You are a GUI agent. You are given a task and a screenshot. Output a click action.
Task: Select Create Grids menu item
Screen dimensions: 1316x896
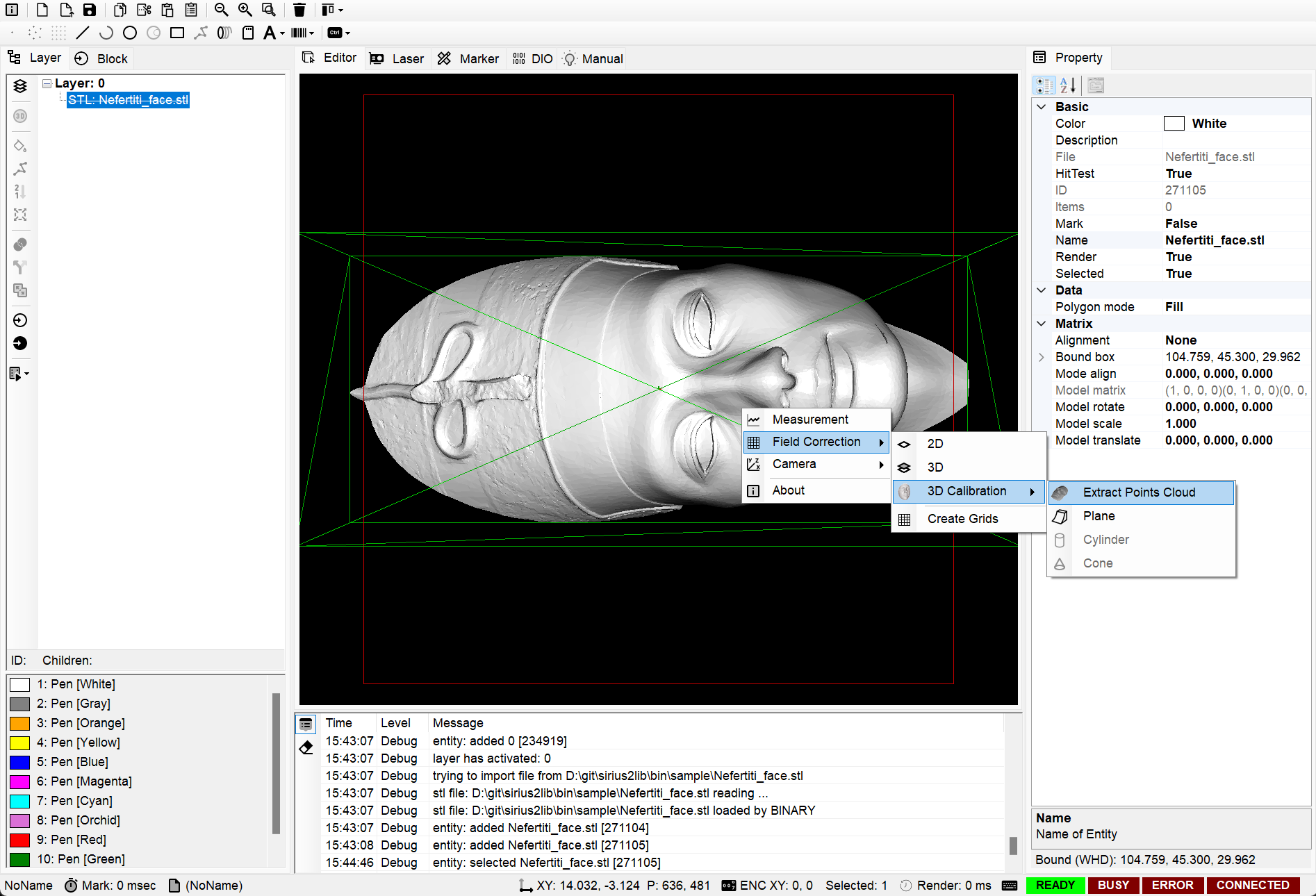pos(969,519)
